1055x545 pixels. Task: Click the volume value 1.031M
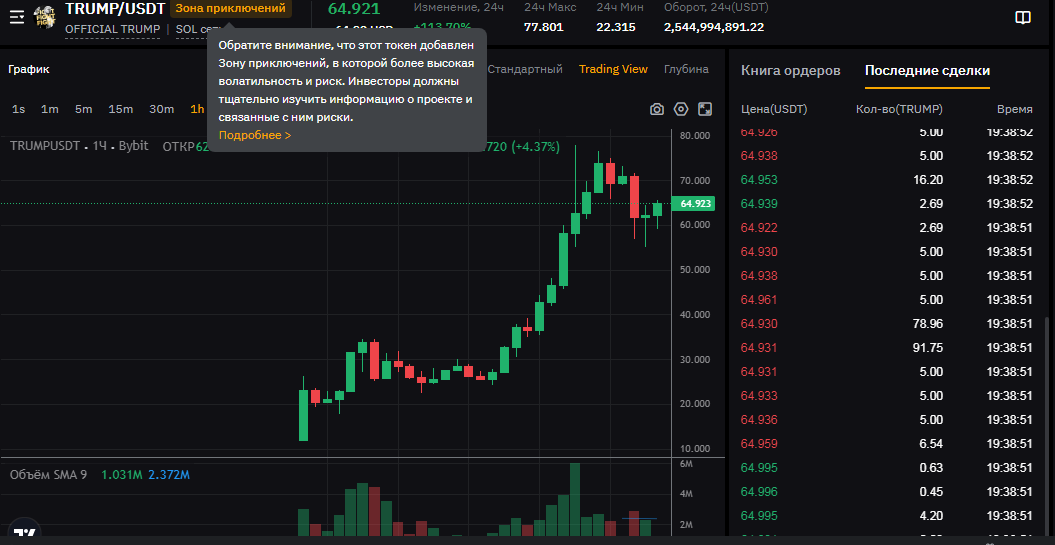pyautogui.click(x=122, y=475)
